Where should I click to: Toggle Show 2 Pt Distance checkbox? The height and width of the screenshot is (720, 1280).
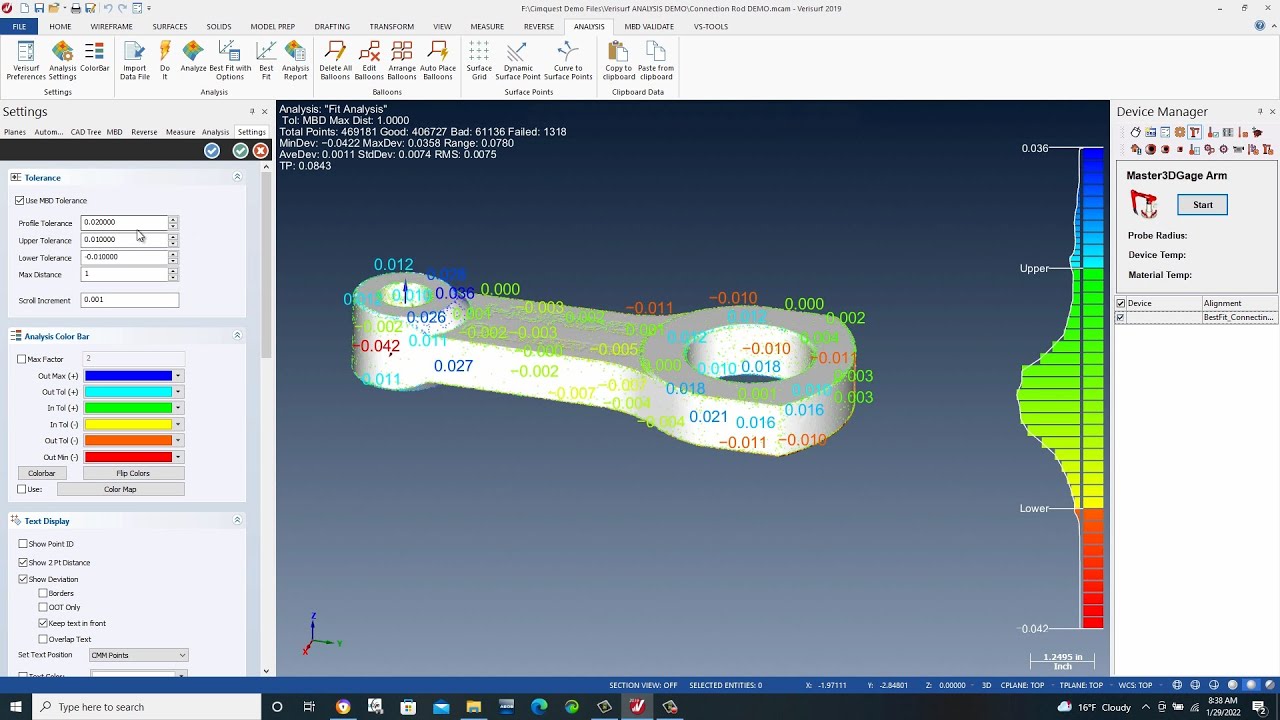23,562
